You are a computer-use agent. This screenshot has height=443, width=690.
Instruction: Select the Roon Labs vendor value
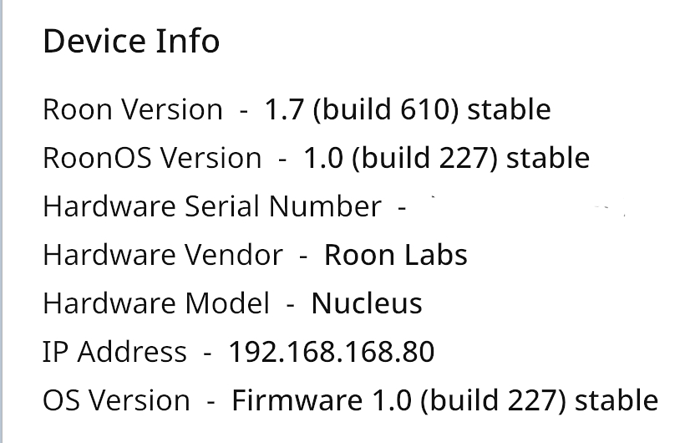(395, 255)
